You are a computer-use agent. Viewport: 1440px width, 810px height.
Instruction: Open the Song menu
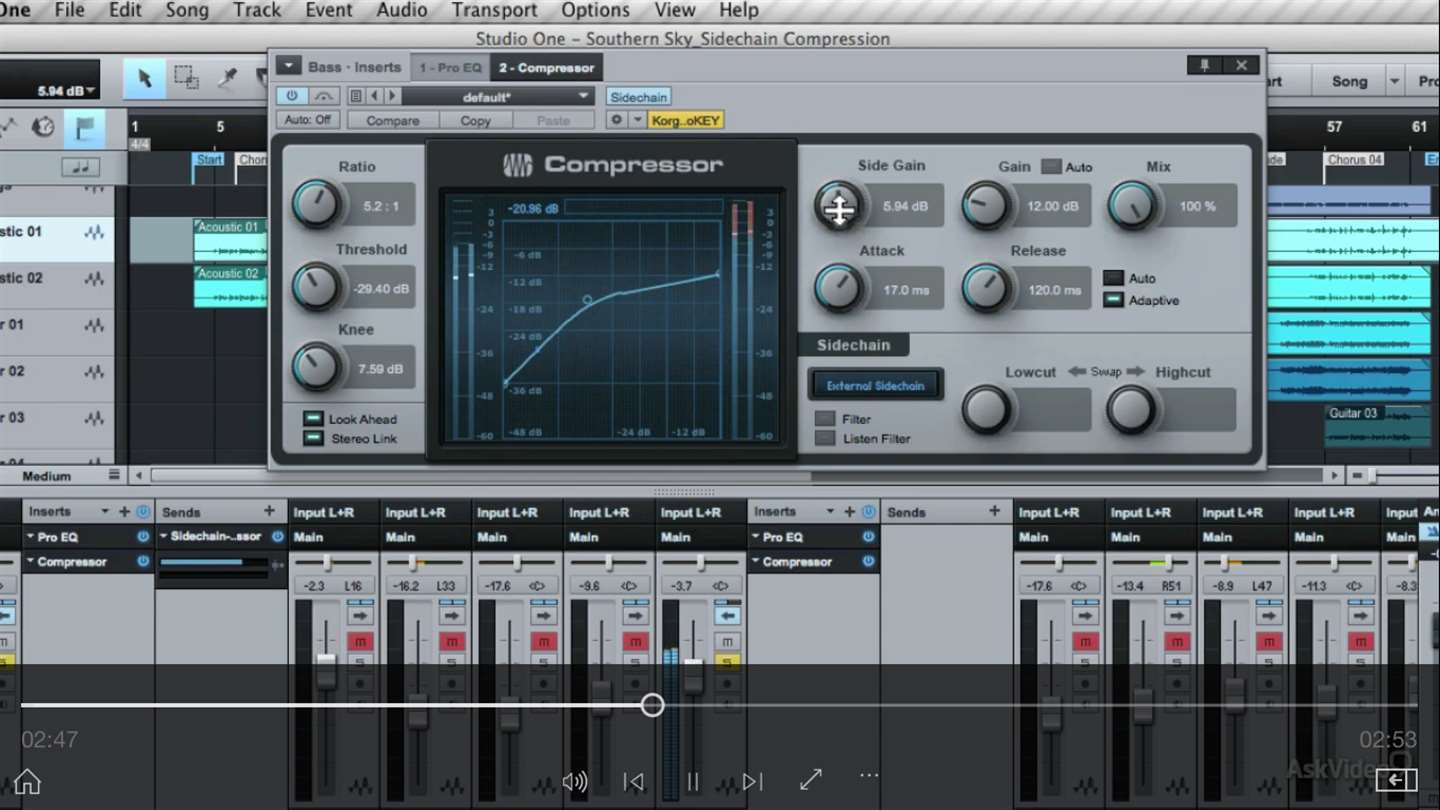point(187,10)
